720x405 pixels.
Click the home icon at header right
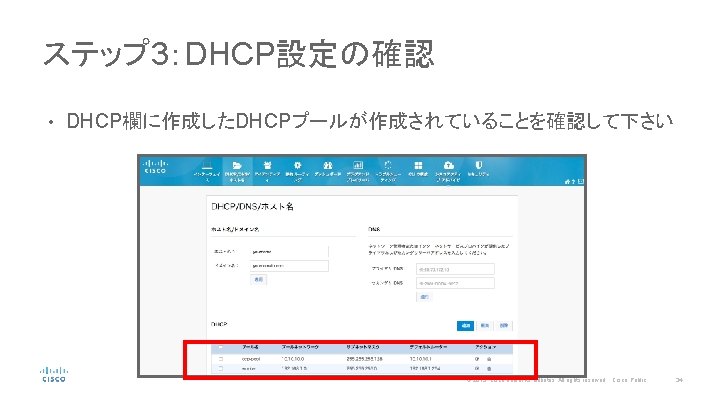click(568, 182)
